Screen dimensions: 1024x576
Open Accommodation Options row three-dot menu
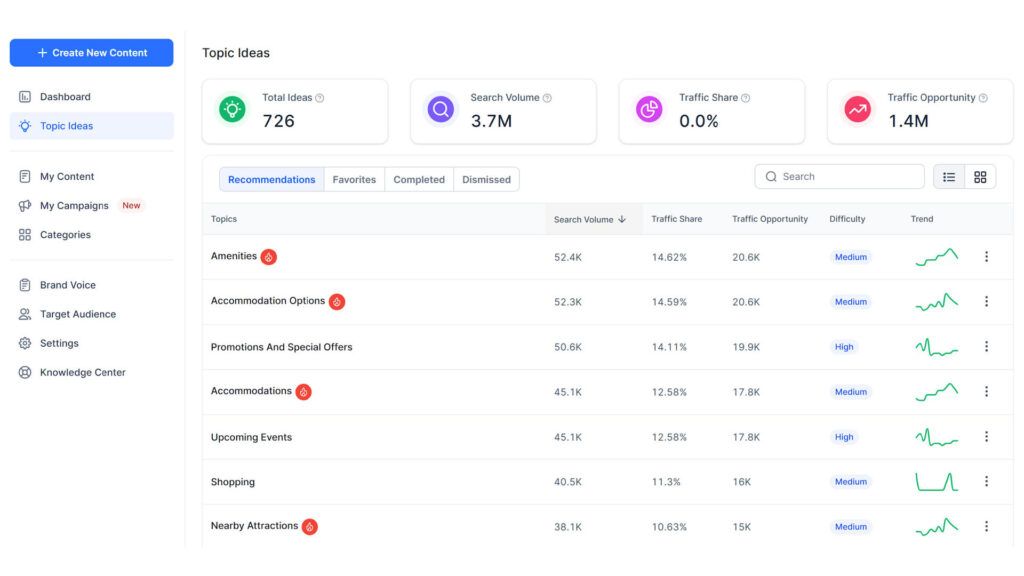point(986,302)
